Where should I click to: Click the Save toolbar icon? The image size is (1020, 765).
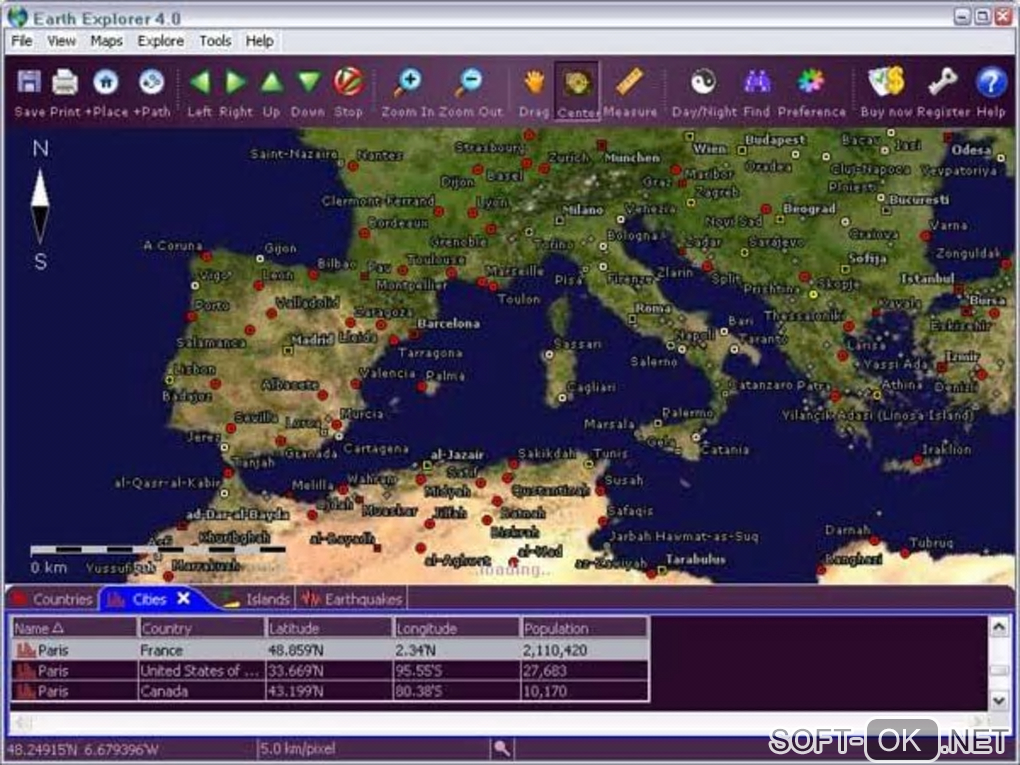pyautogui.click(x=29, y=82)
